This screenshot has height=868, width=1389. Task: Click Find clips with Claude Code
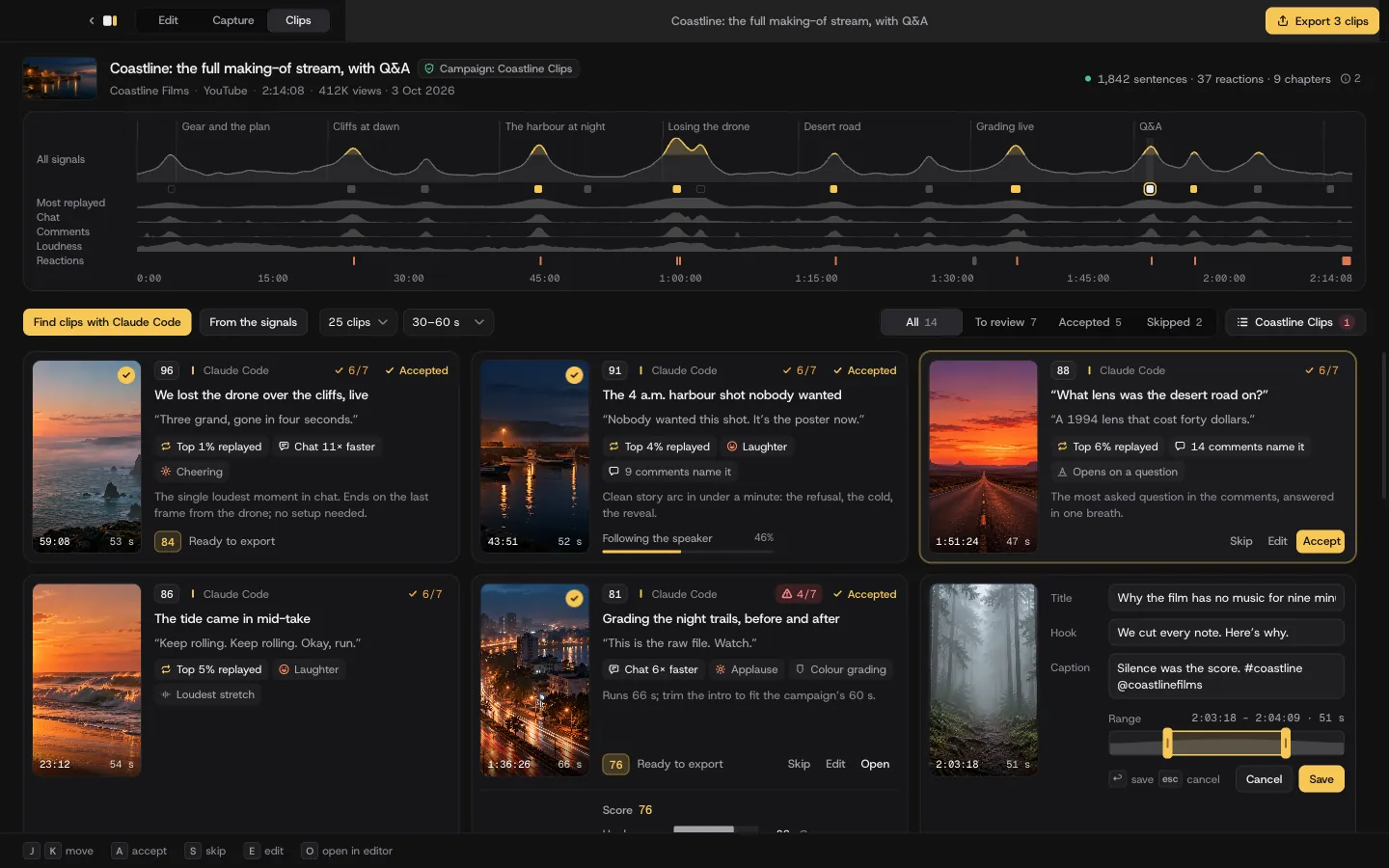point(107,322)
